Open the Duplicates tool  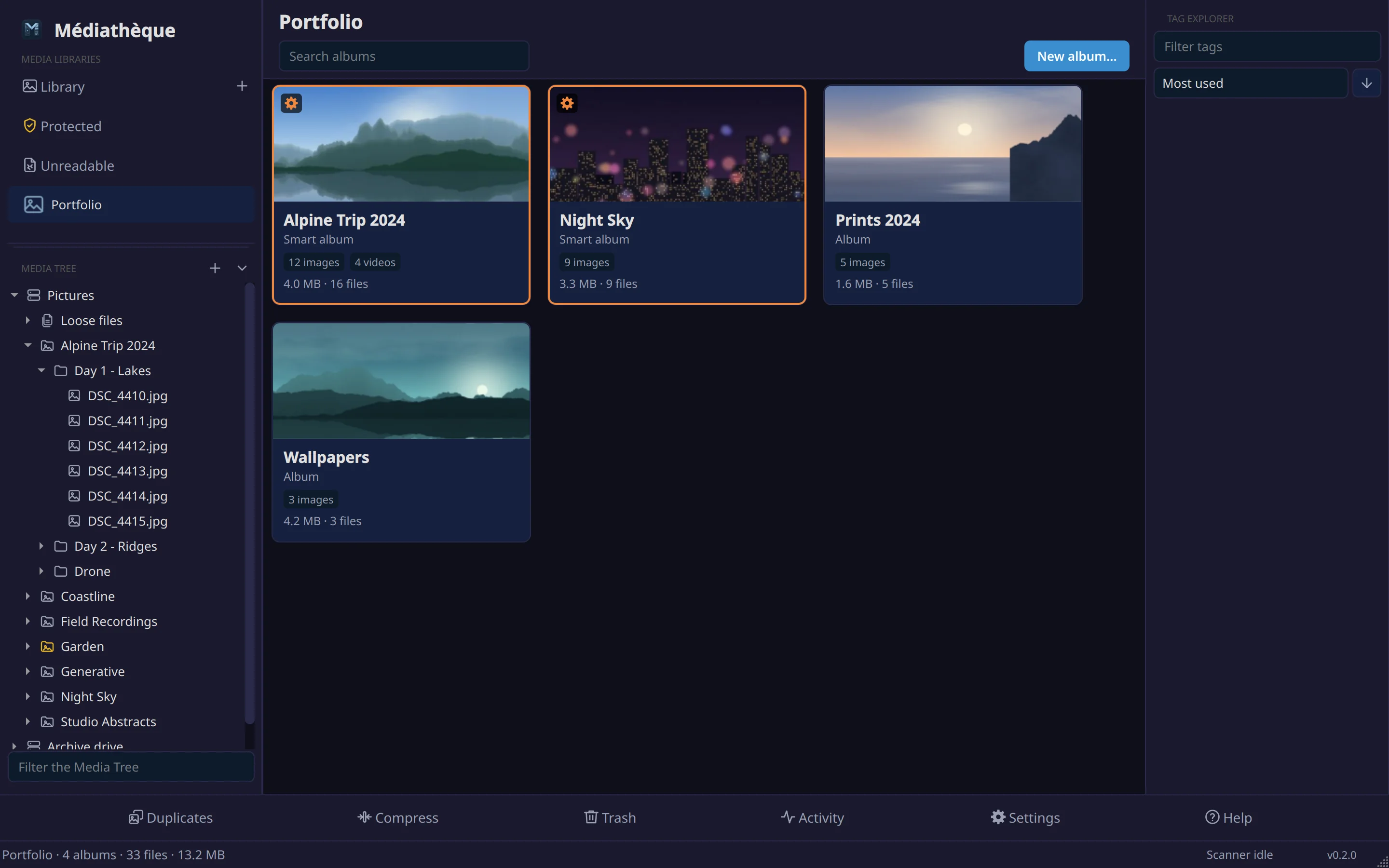170,817
